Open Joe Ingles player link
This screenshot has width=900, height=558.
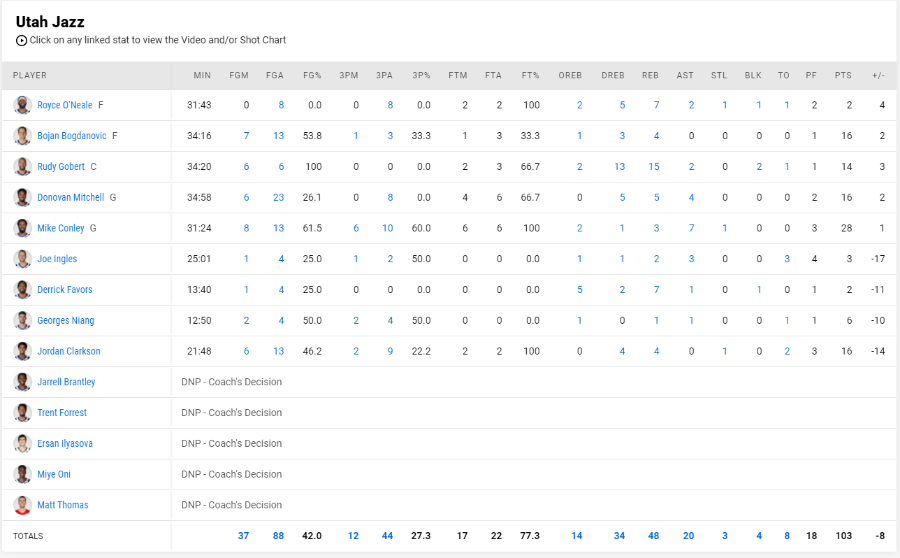point(57,259)
